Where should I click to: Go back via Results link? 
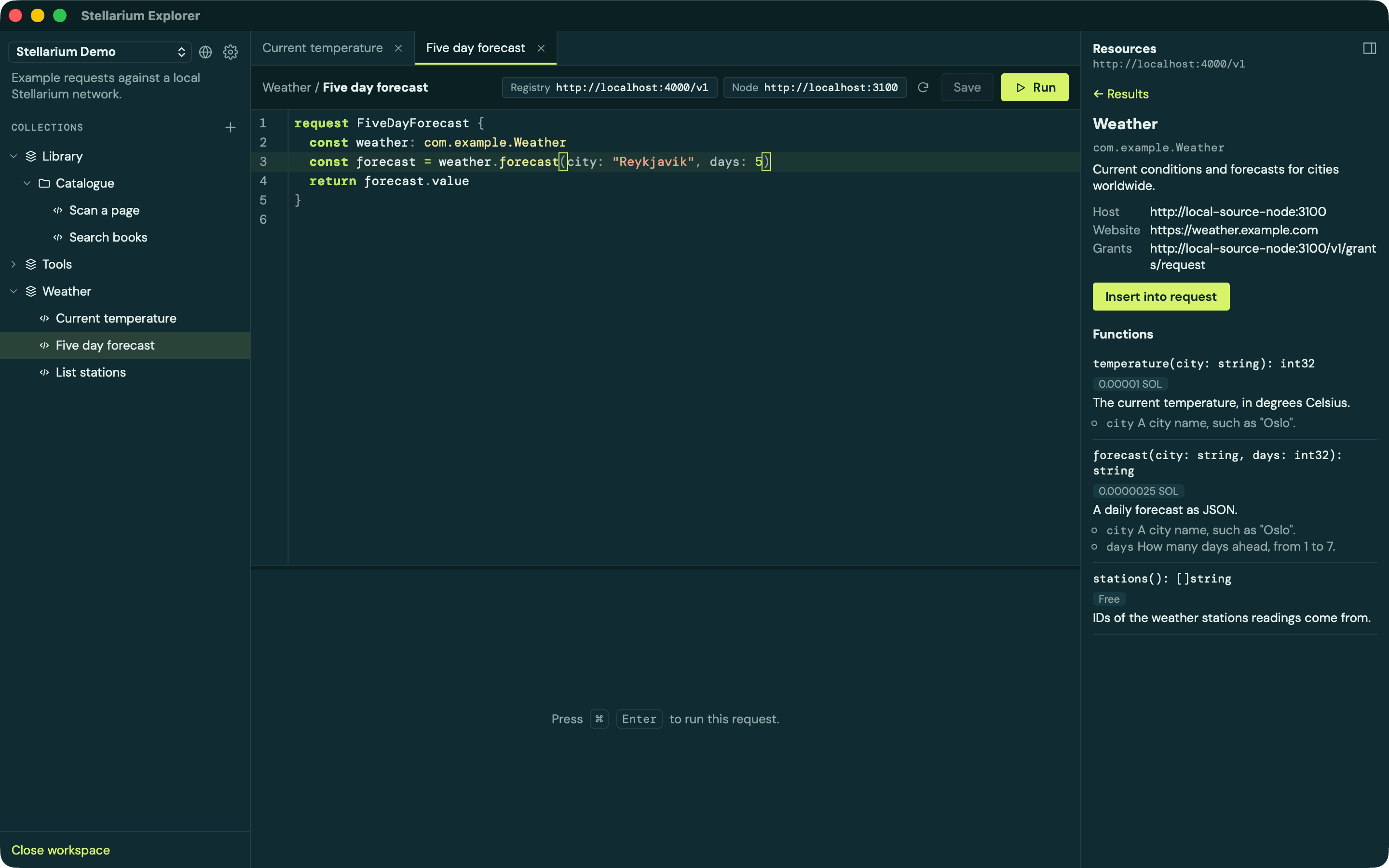pos(1121,94)
